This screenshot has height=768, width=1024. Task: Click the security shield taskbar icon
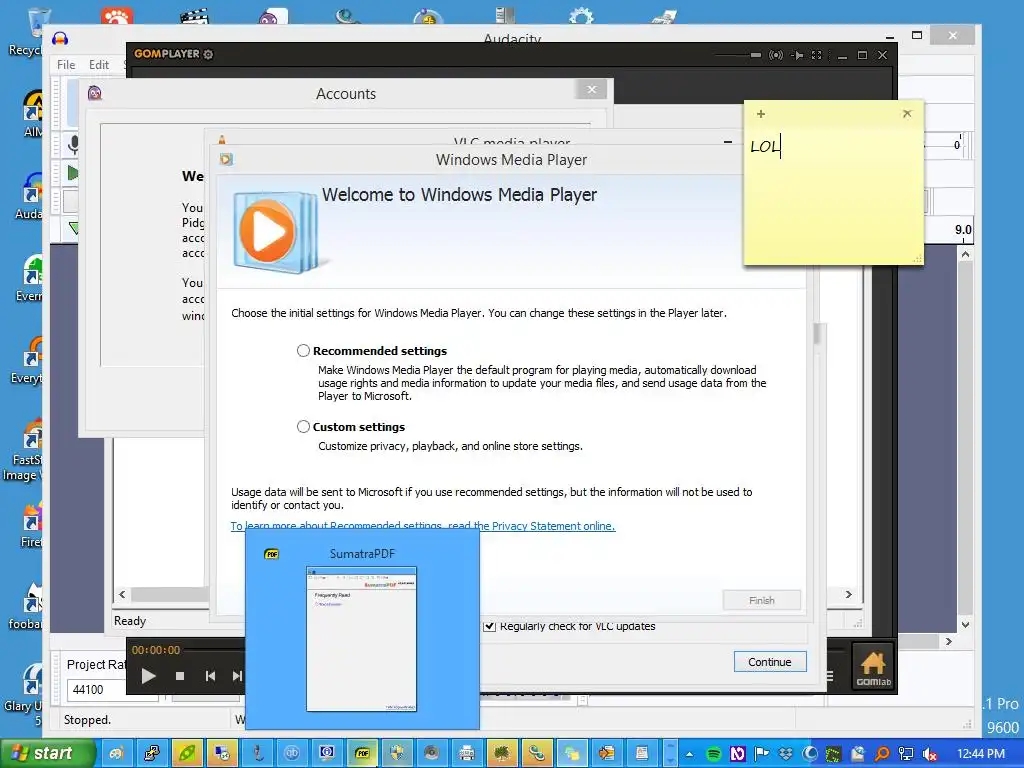pyautogui.click(x=397, y=754)
